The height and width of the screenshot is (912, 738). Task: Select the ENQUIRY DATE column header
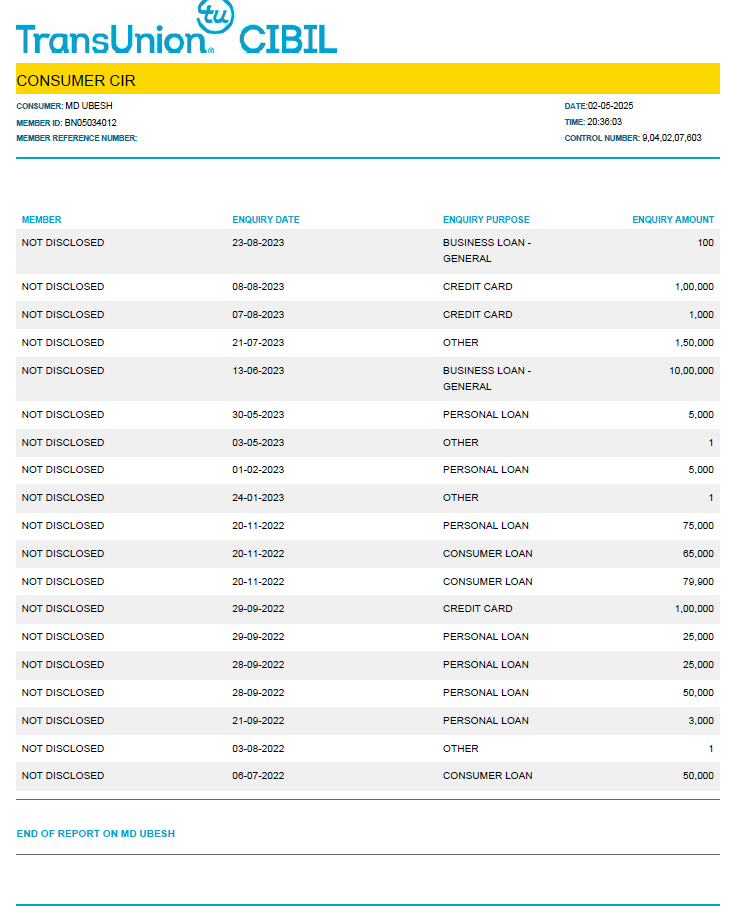click(x=266, y=220)
